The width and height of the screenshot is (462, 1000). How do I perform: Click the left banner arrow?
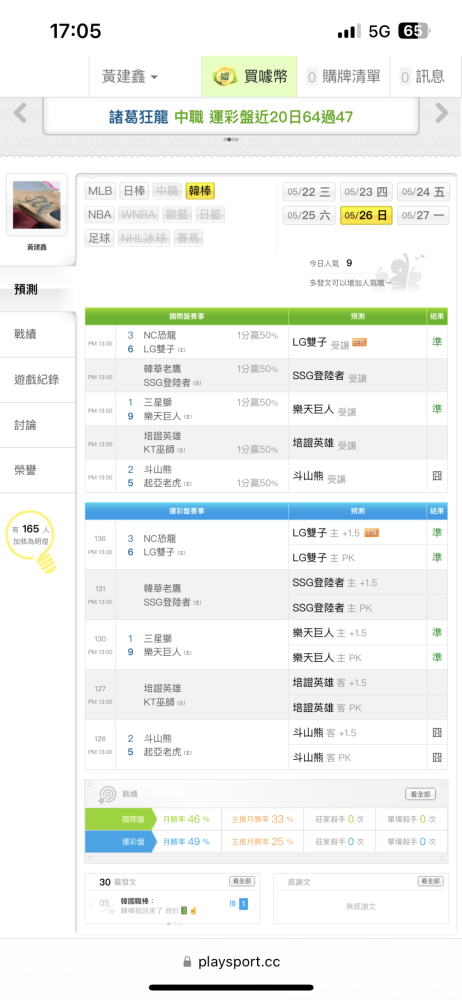[x=20, y=114]
